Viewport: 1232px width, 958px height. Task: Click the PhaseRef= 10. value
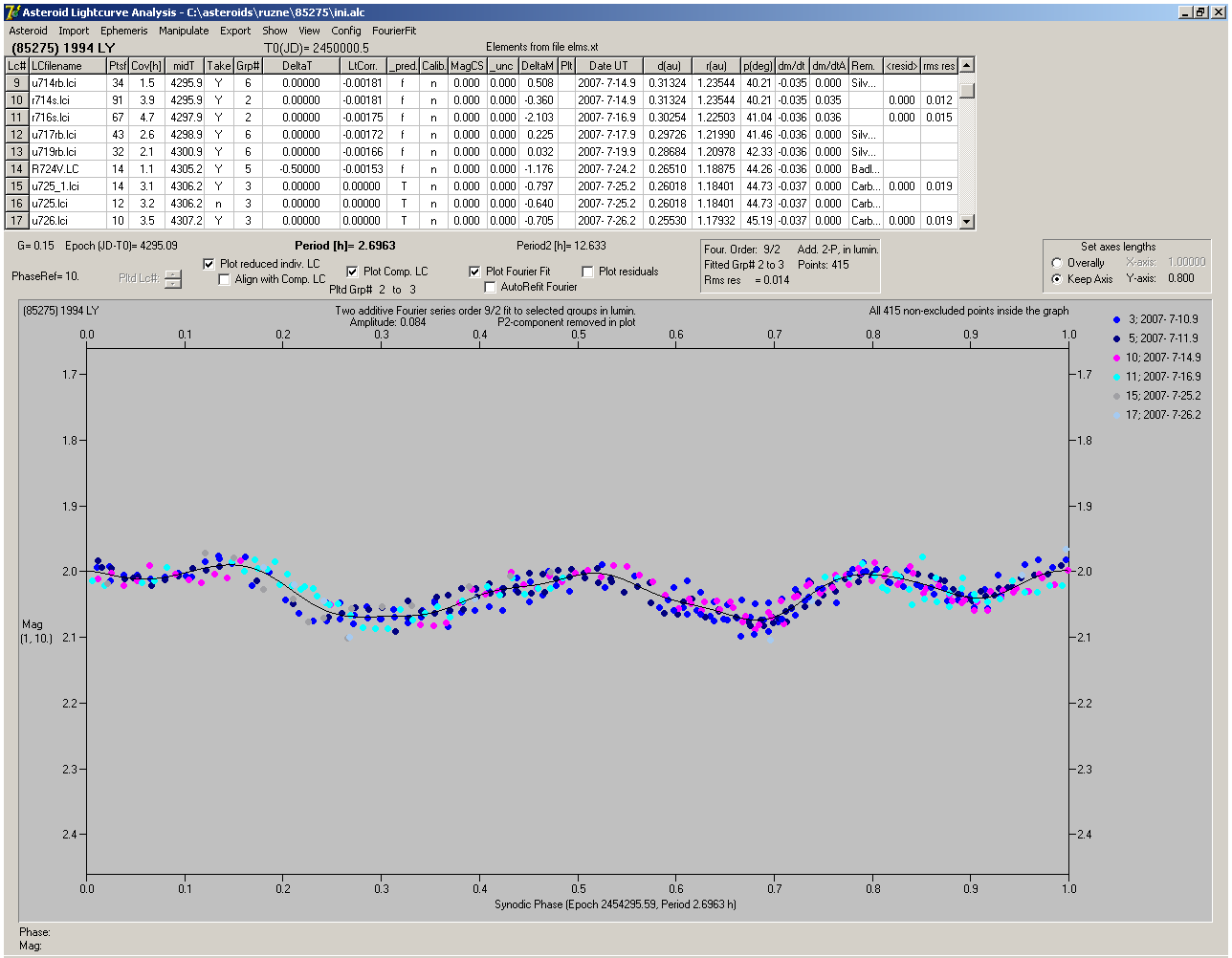click(x=45, y=276)
